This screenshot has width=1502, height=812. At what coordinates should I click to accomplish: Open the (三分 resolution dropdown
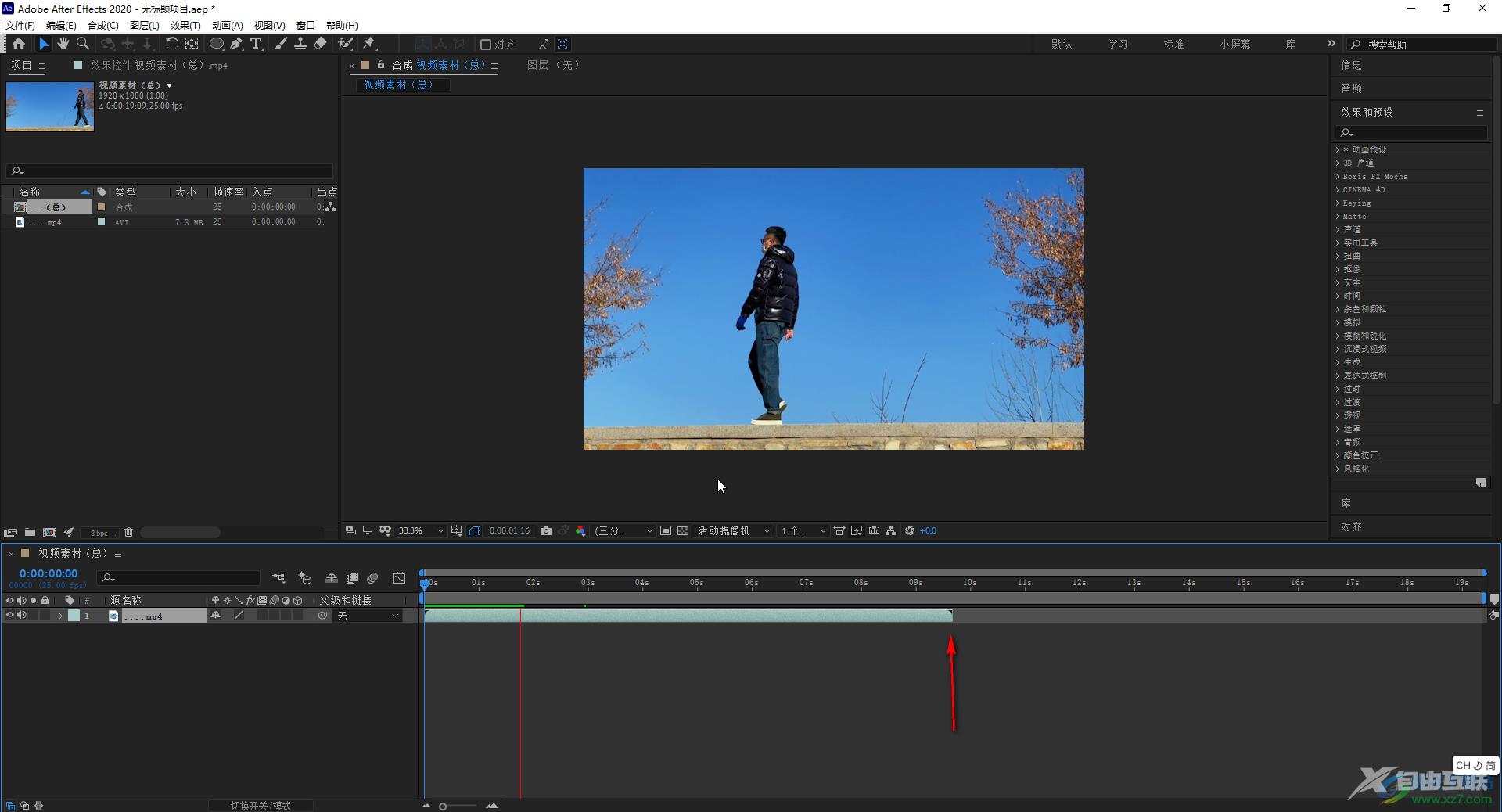point(623,530)
